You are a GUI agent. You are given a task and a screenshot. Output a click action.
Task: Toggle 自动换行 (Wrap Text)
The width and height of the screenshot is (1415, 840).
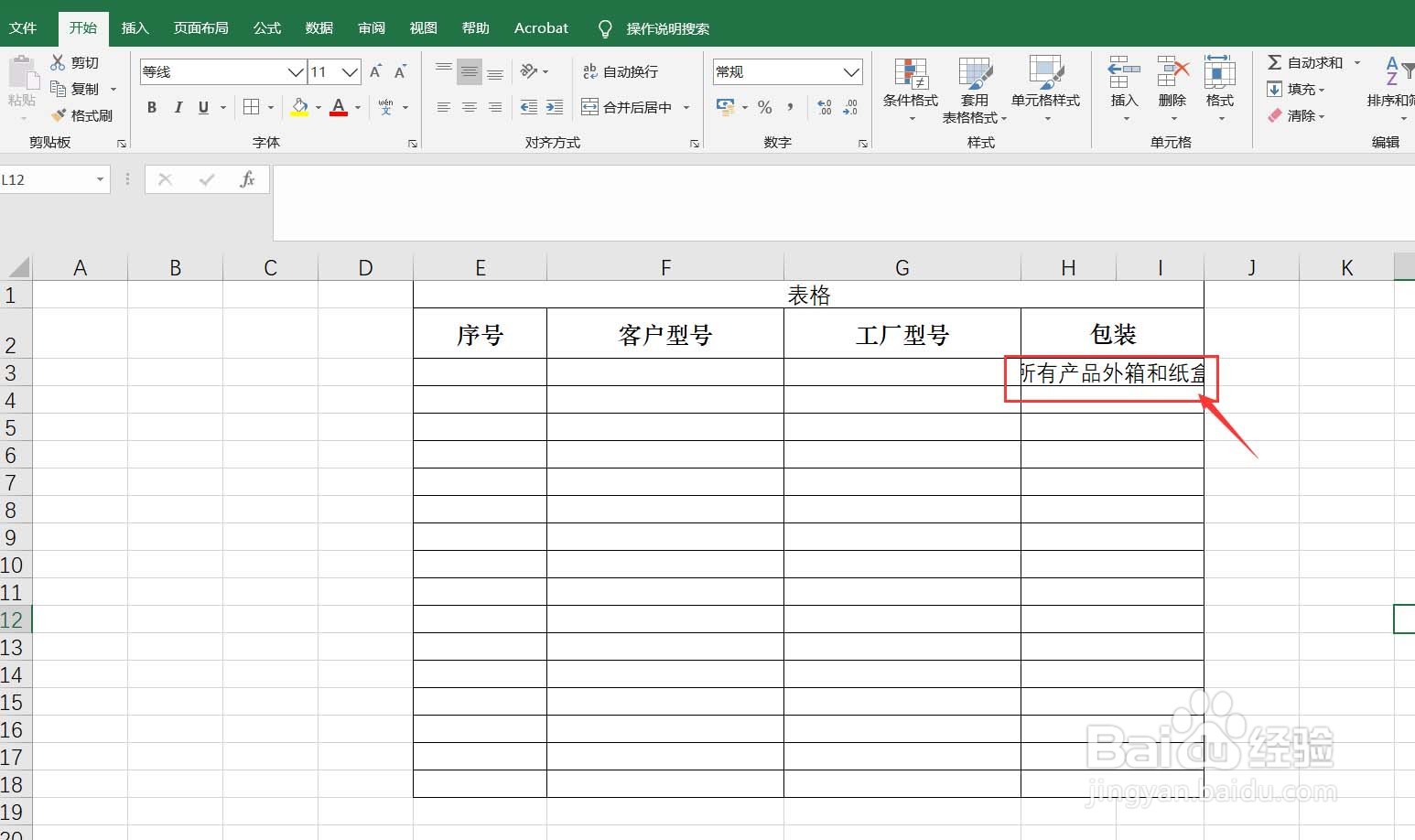(x=623, y=71)
